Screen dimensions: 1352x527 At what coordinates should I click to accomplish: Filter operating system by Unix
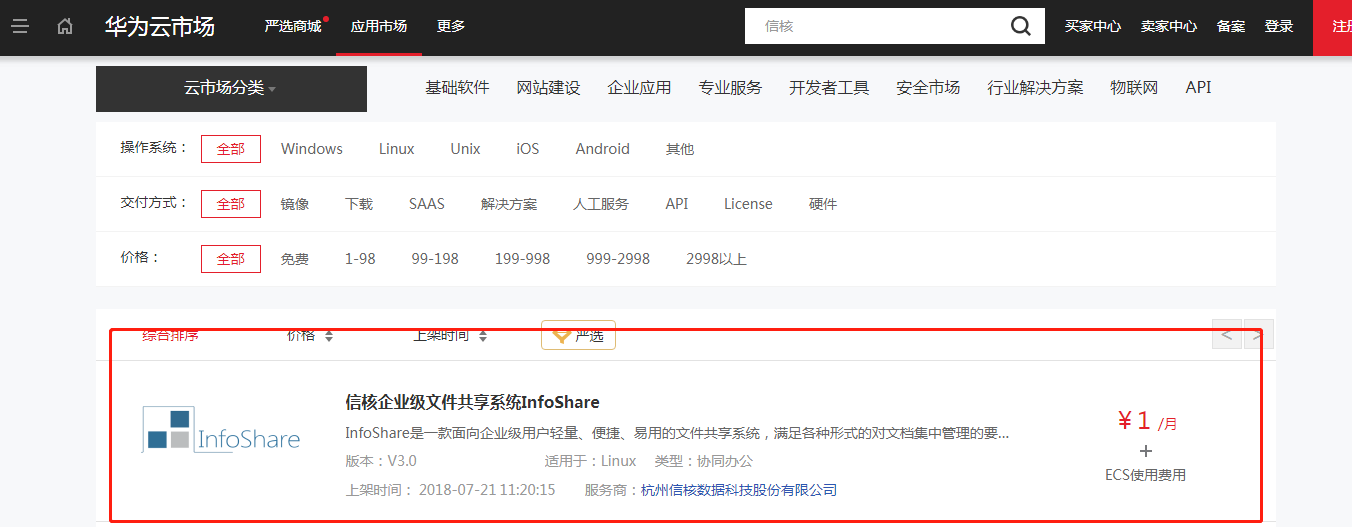465,149
